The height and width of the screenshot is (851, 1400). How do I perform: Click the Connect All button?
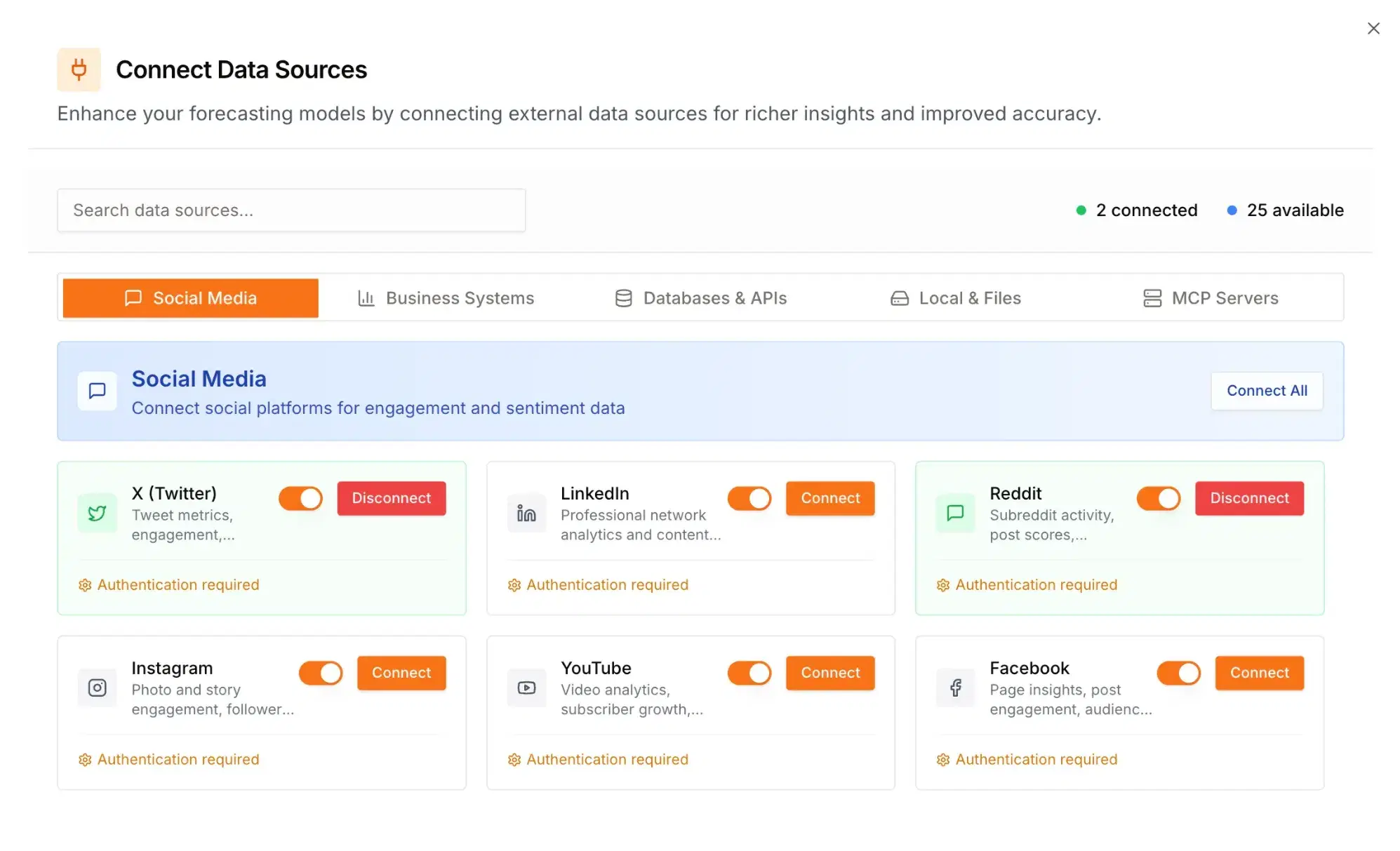(x=1267, y=390)
